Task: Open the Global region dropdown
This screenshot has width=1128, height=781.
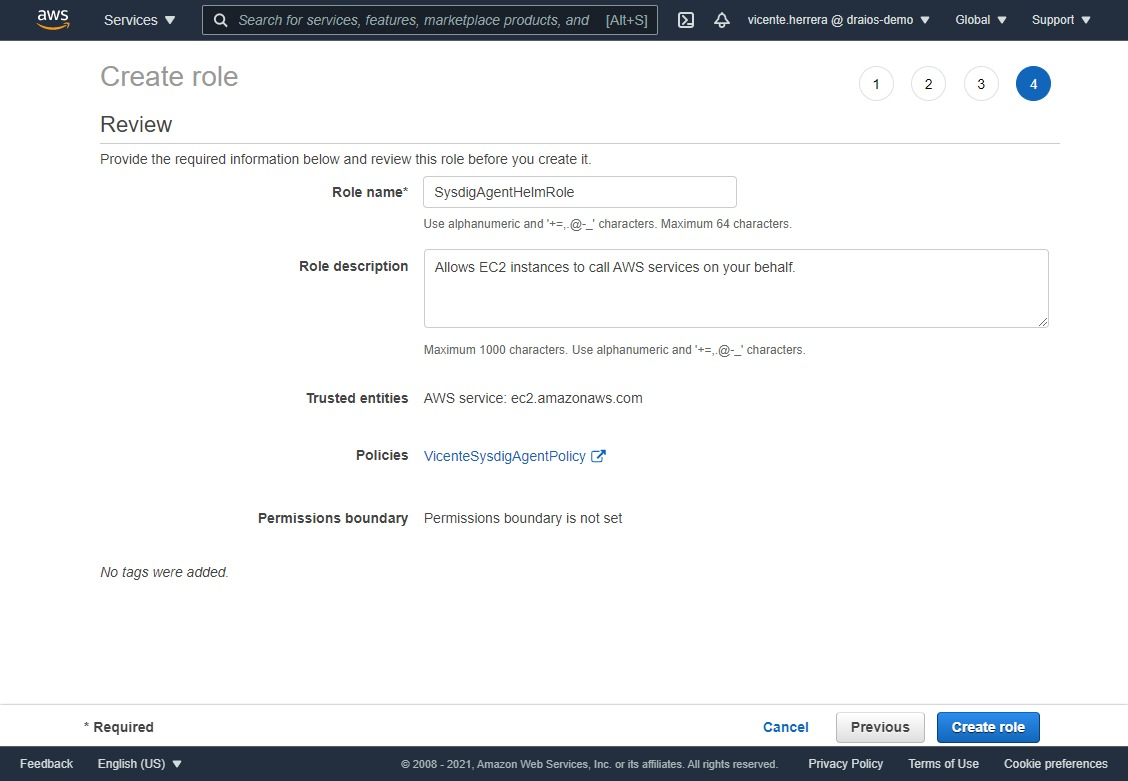Action: (x=978, y=20)
